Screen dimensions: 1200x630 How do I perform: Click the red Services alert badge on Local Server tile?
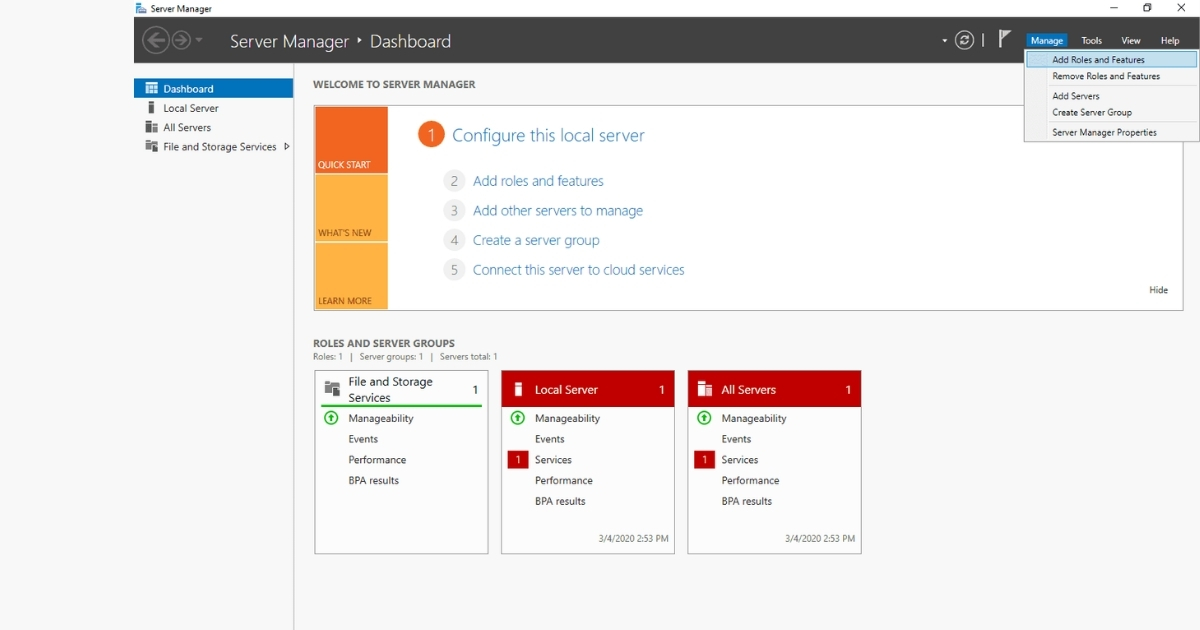click(518, 459)
